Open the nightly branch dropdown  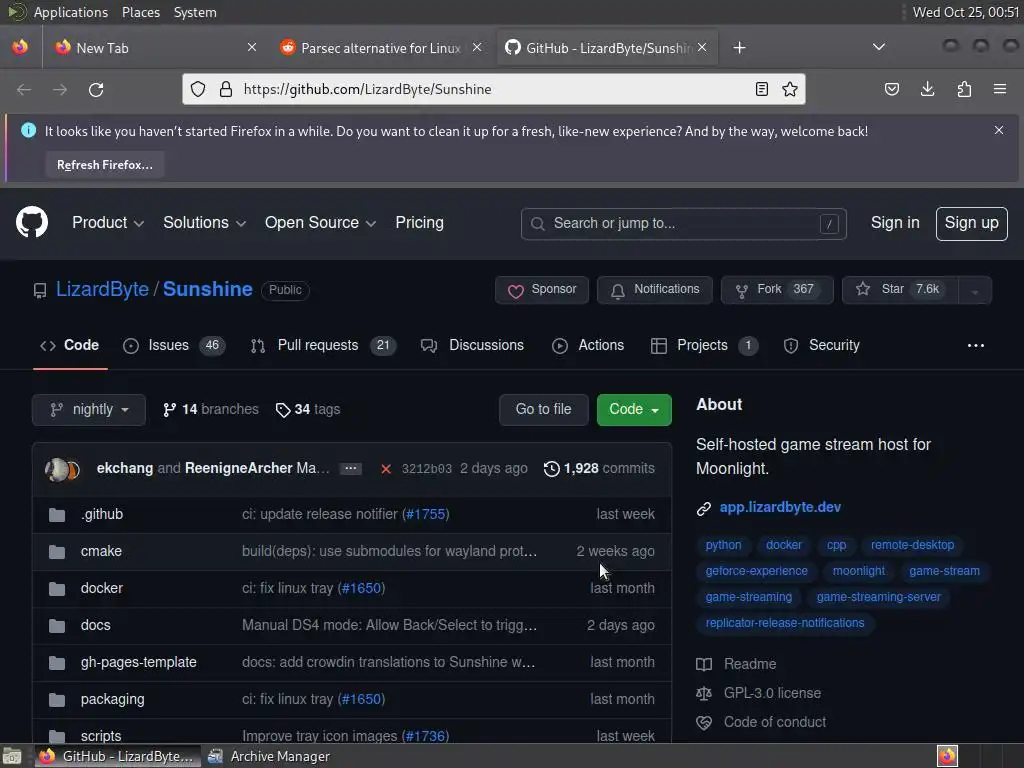coord(89,409)
